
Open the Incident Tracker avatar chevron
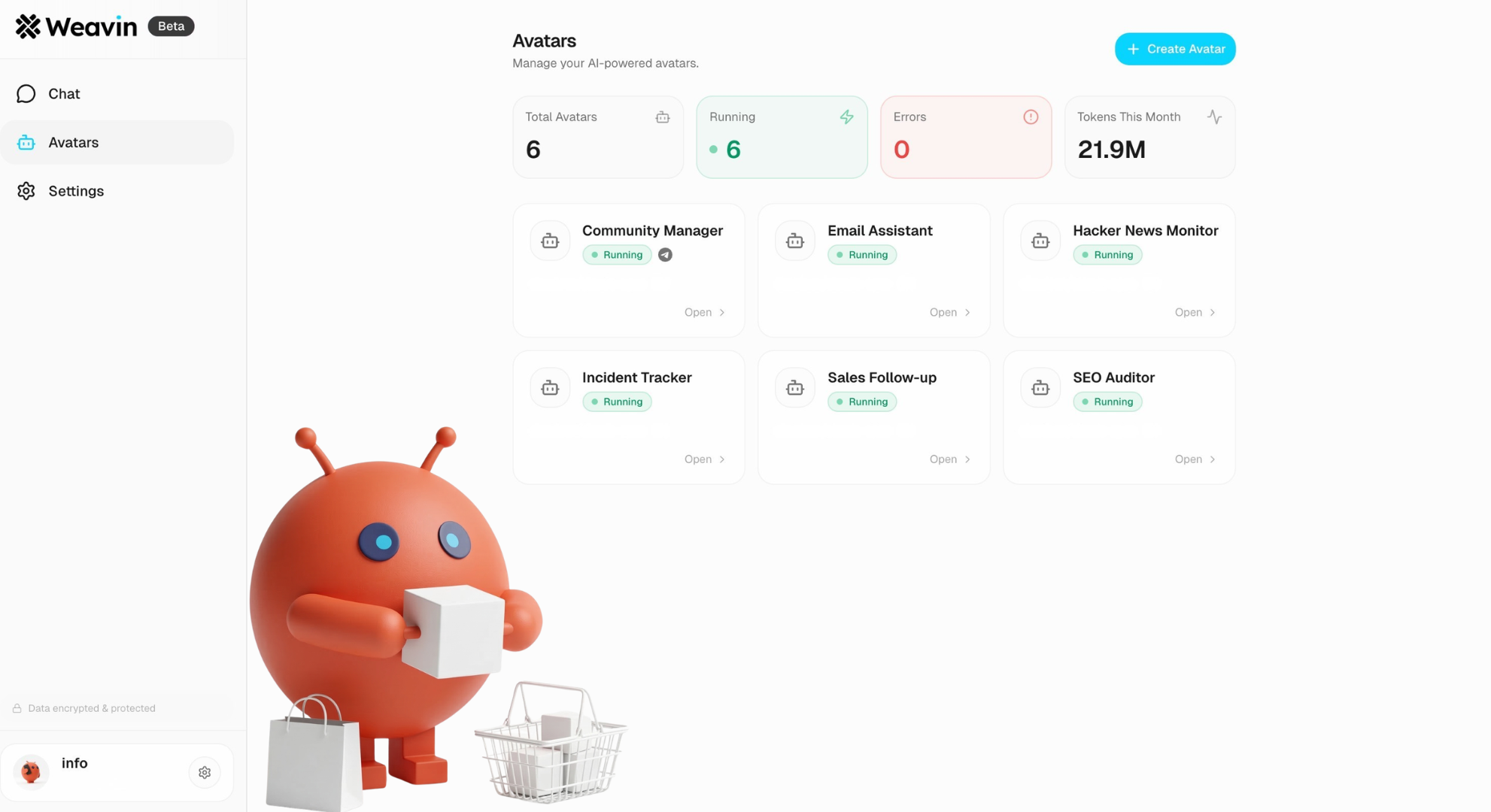(722, 459)
